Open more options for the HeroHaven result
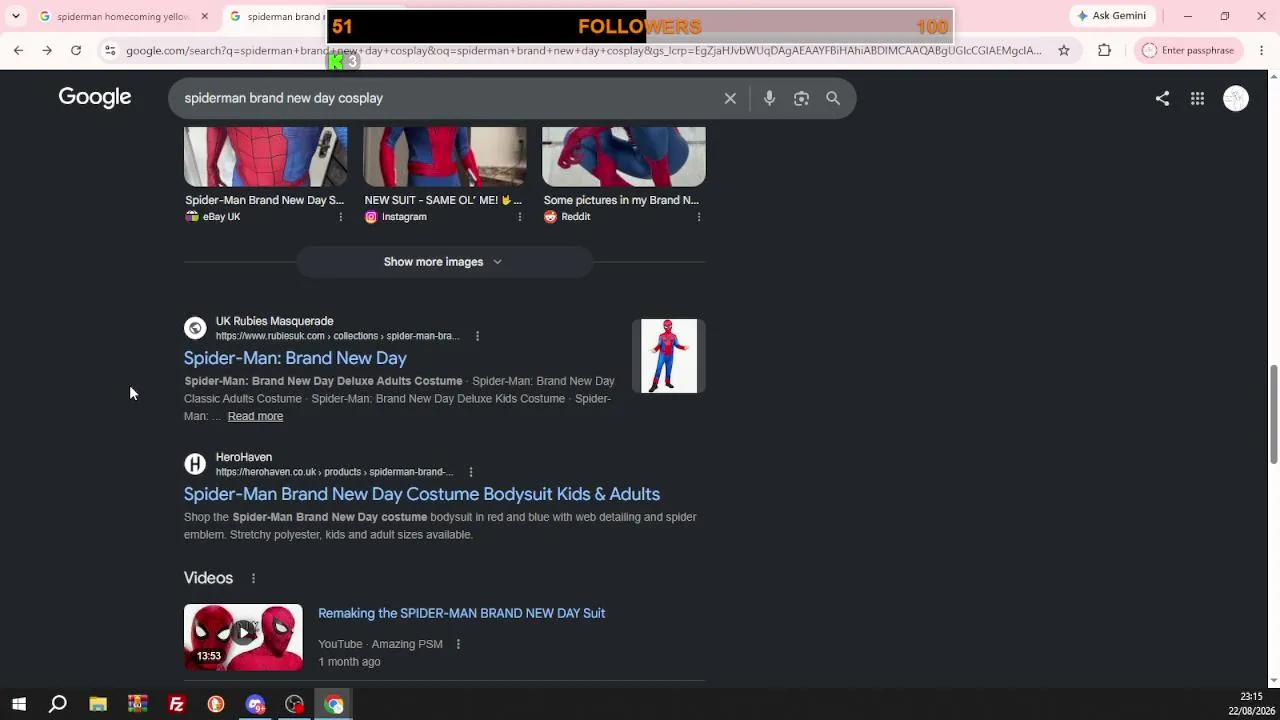 pos(470,472)
